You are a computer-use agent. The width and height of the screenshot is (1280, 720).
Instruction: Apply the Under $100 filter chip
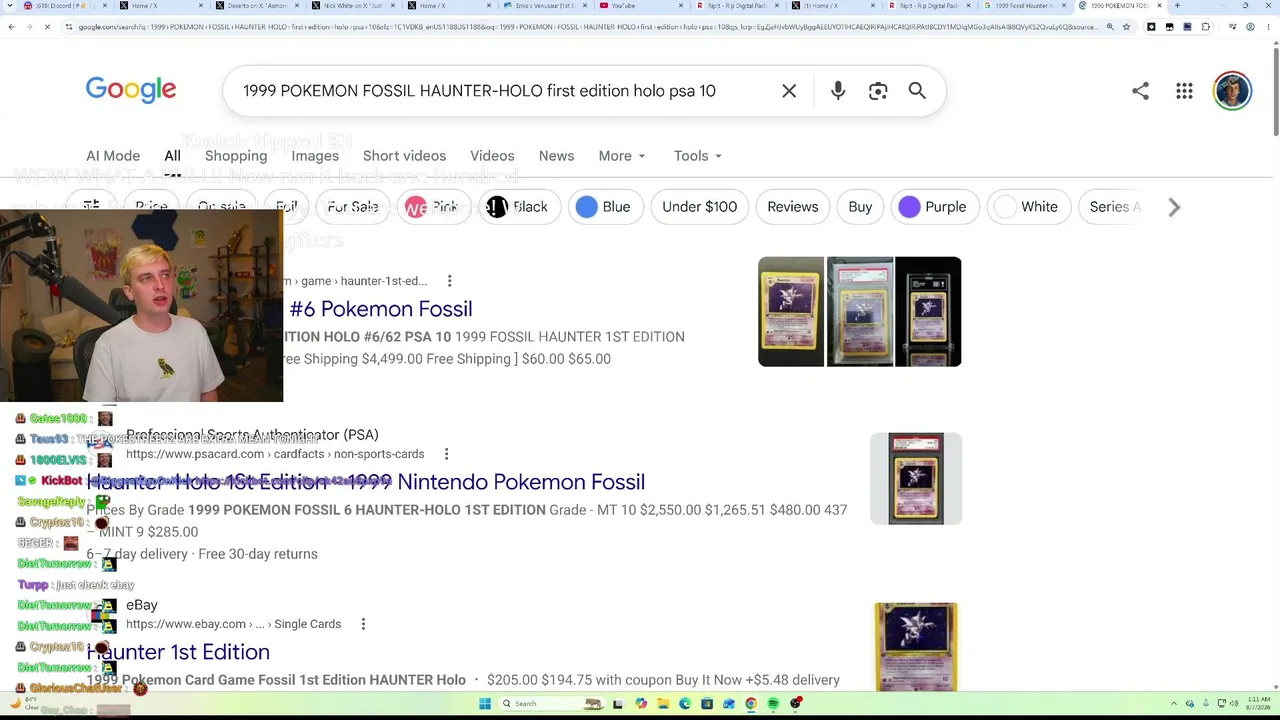click(699, 207)
